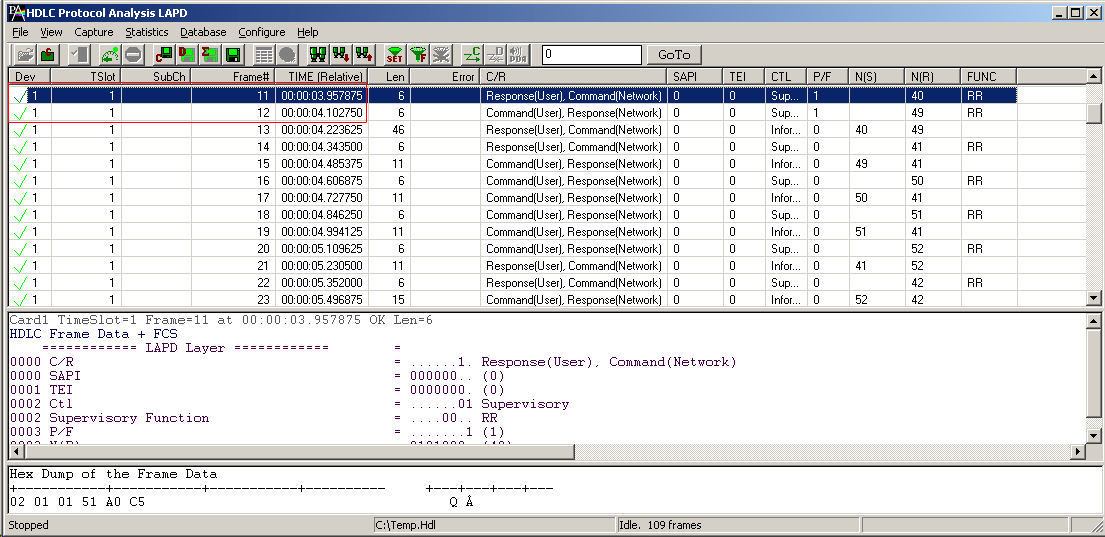1105x537 pixels.
Task: Click the green check mark in frame 20 row
Action: (x=21, y=249)
